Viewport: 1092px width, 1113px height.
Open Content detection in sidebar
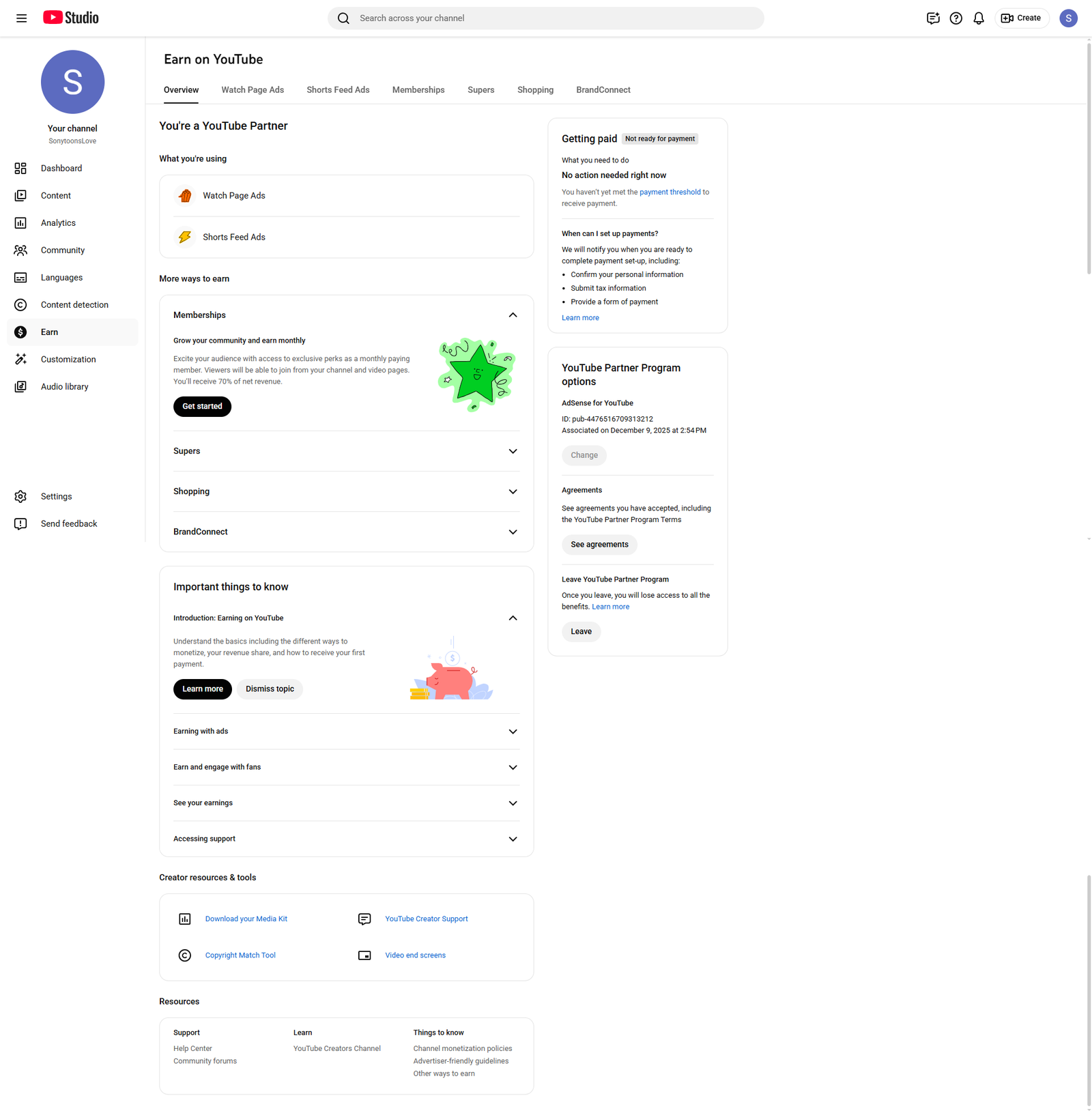74,305
